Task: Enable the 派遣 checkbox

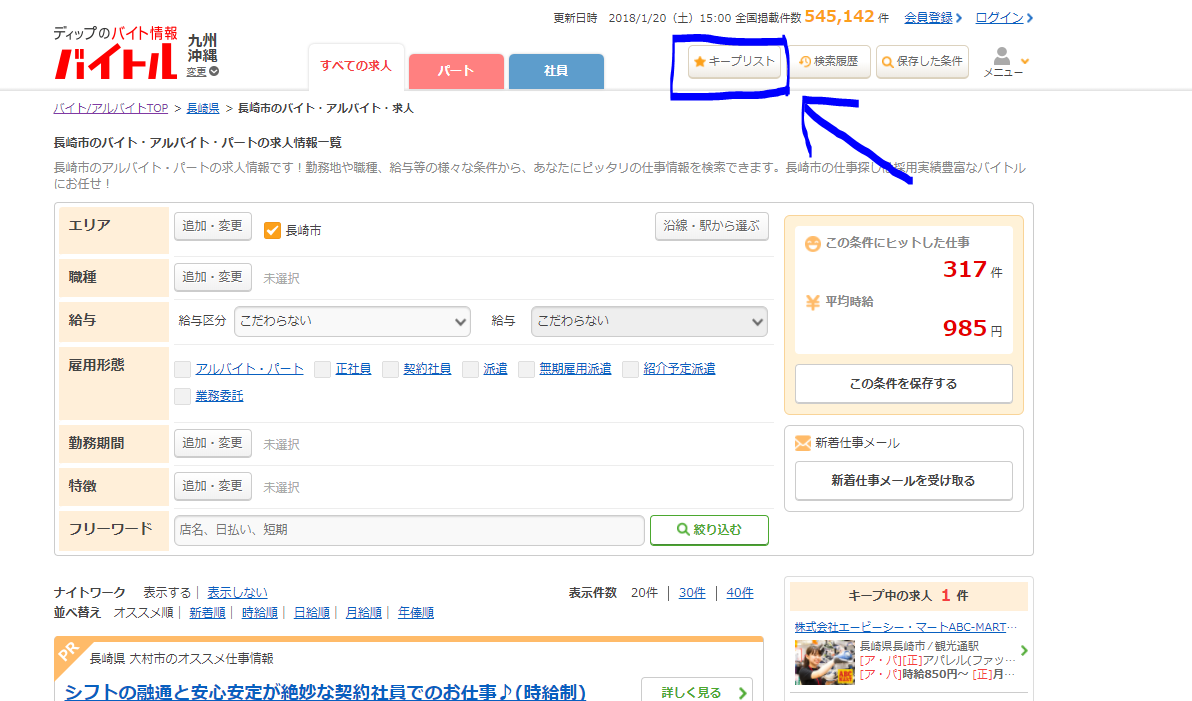Action: (471, 370)
